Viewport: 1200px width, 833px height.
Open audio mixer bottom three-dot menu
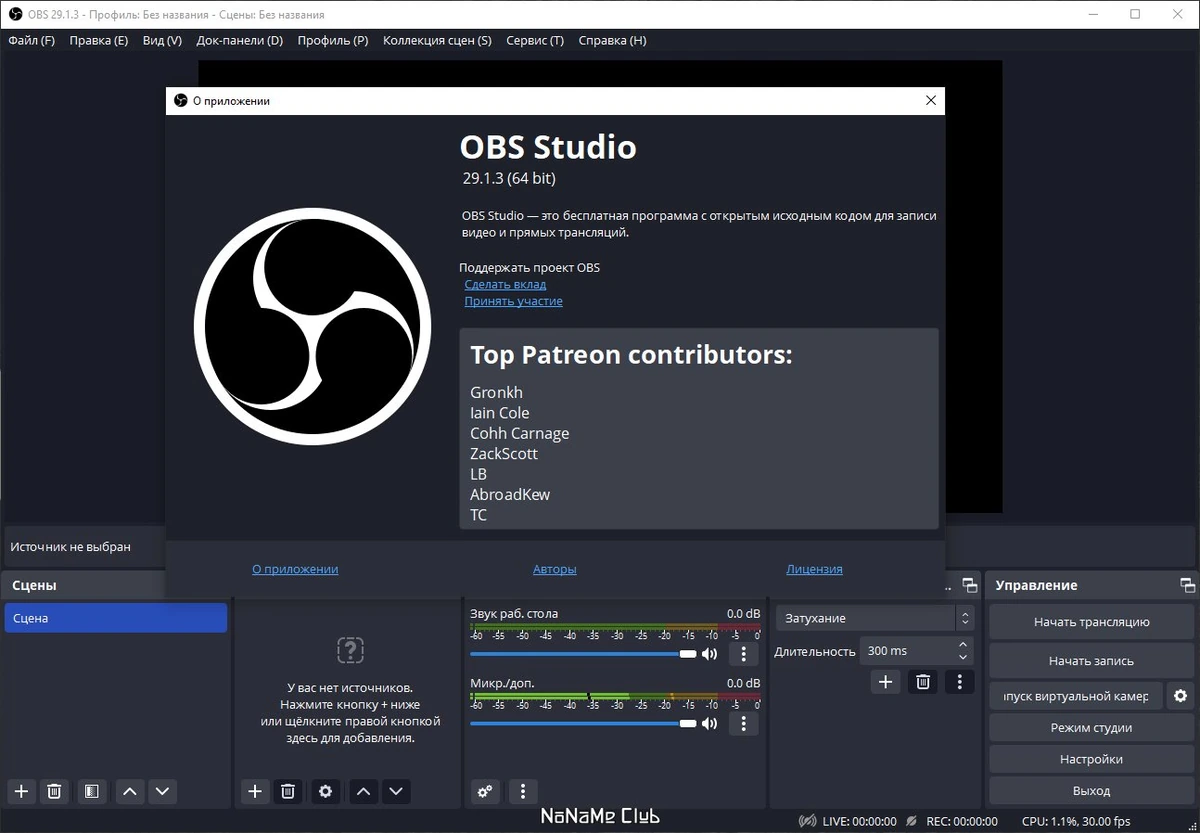point(523,791)
